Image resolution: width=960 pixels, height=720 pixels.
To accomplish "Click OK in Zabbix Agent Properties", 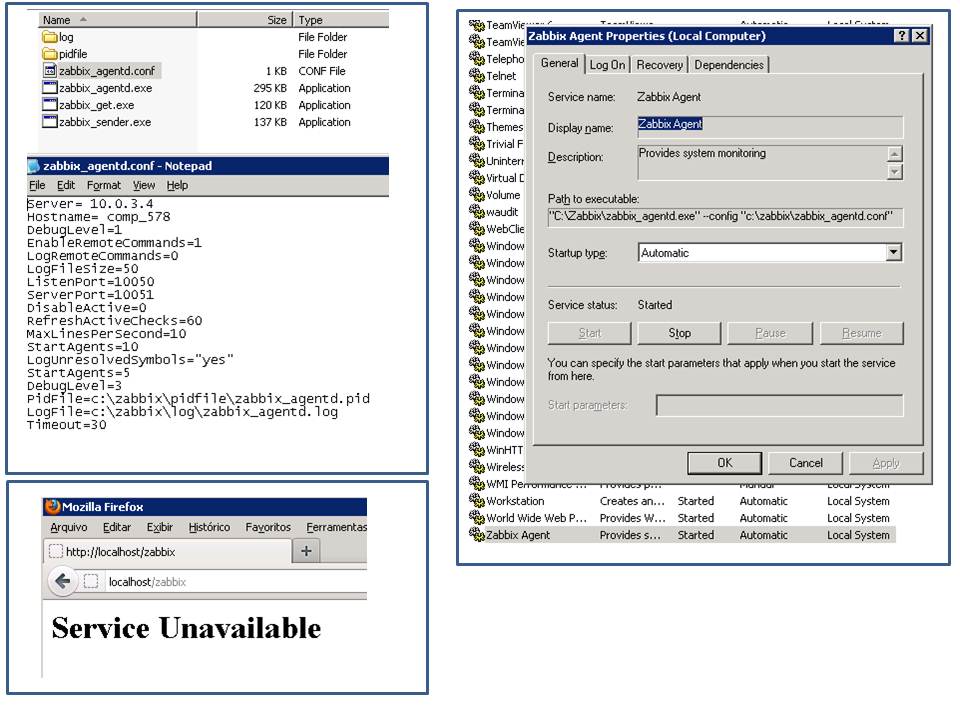I will point(724,463).
